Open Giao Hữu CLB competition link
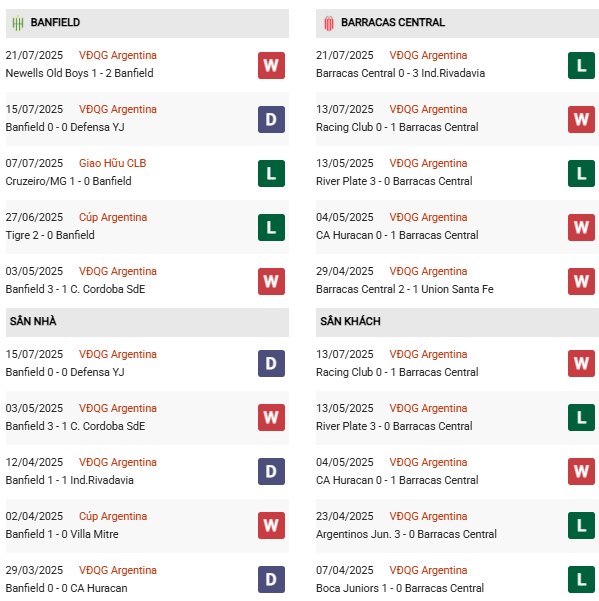599x601 pixels. 112,163
